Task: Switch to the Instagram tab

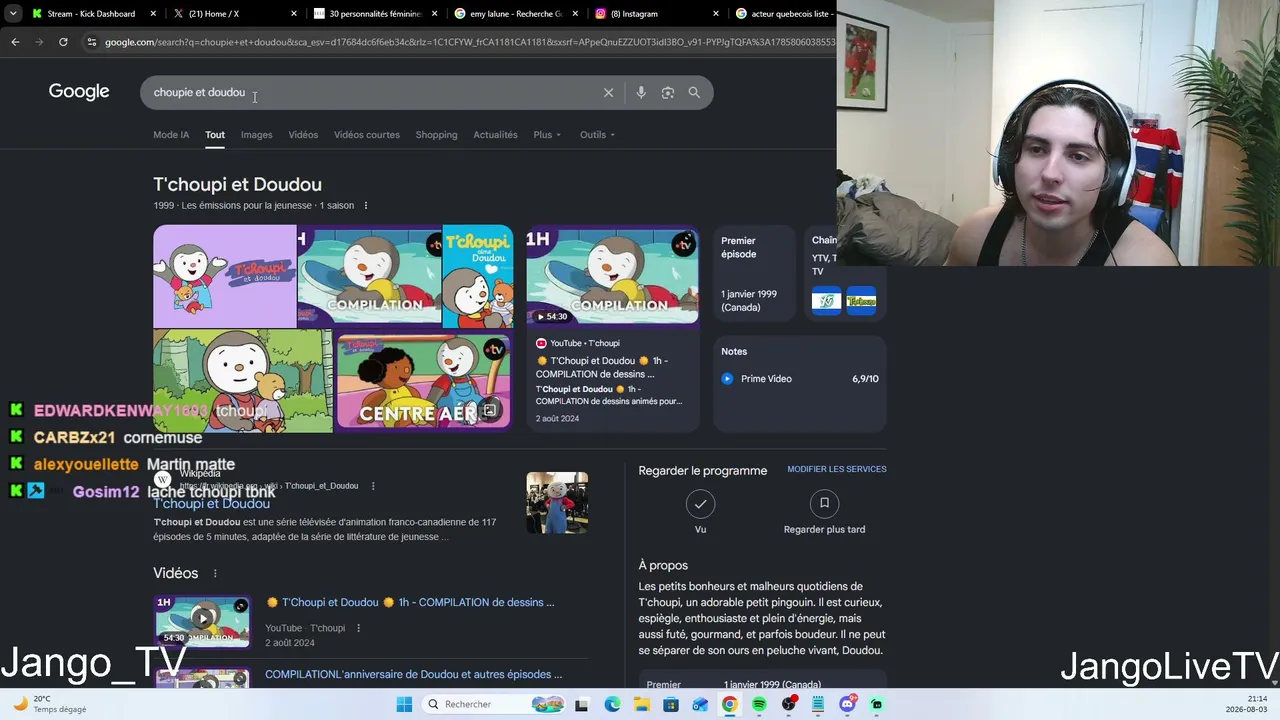Action: point(657,14)
